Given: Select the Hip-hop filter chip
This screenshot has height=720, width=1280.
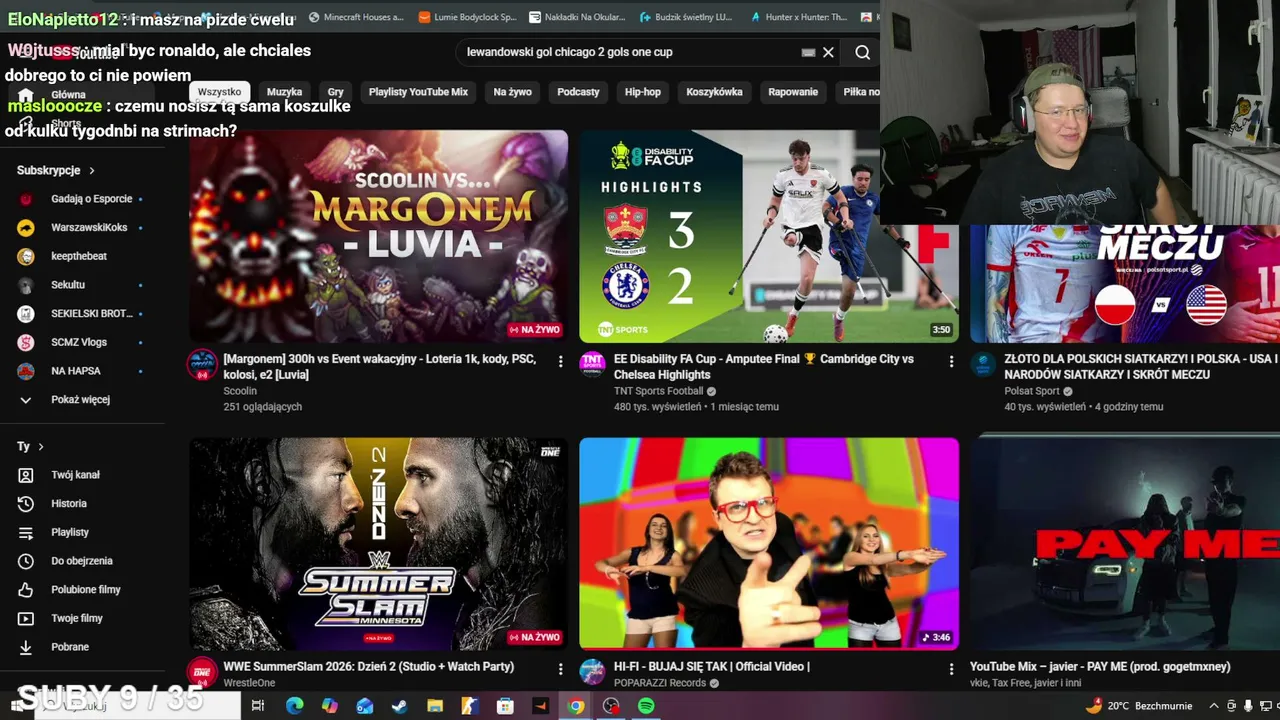Looking at the screenshot, I should tap(643, 92).
